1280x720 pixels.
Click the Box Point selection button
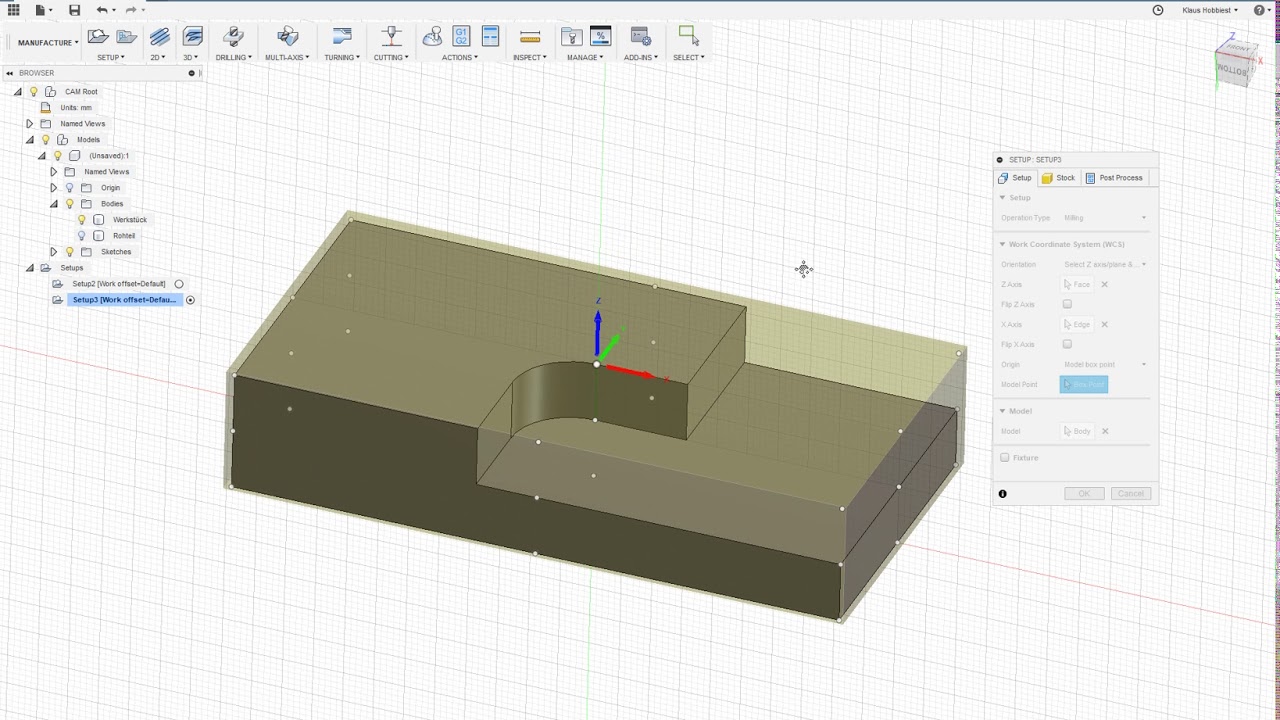click(x=1084, y=385)
